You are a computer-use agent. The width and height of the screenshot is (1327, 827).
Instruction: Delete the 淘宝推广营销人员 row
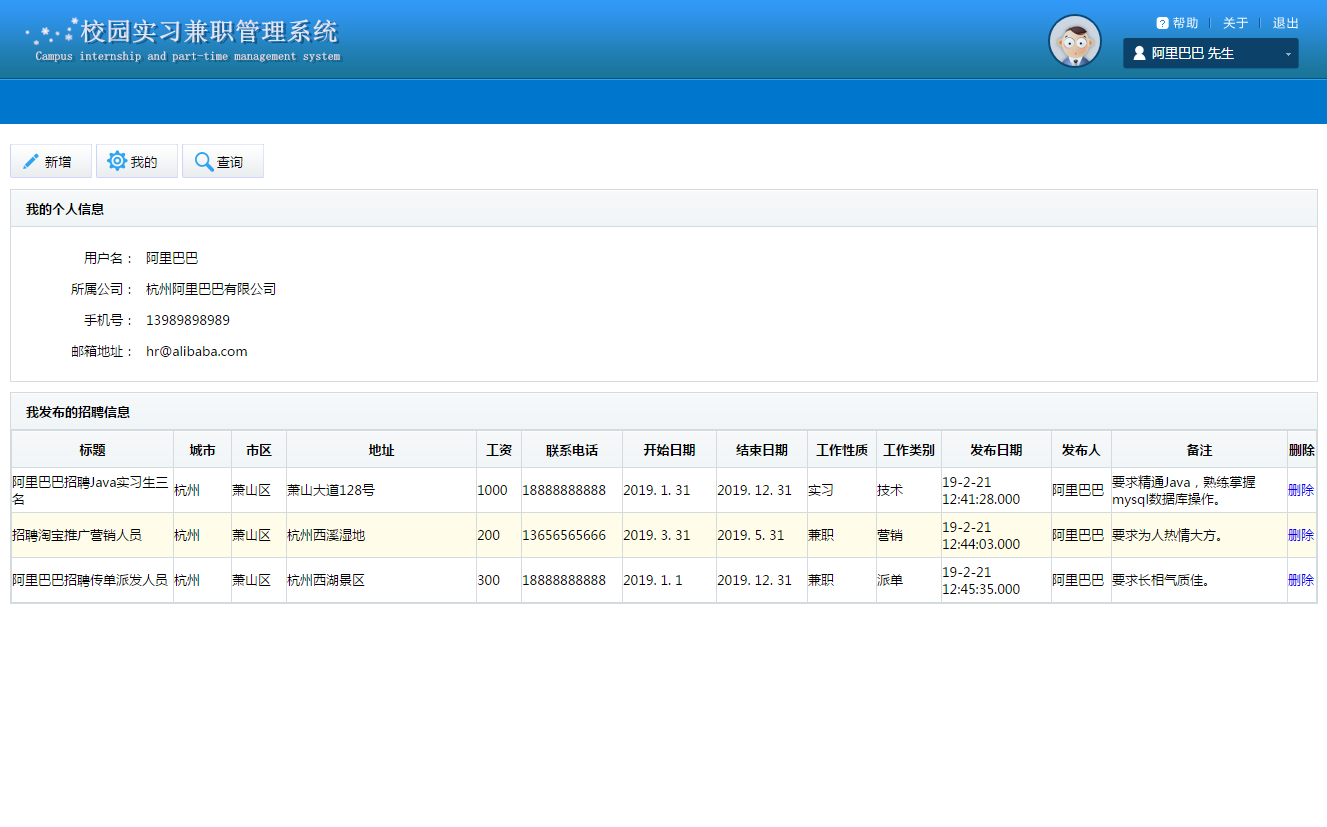coord(1301,535)
